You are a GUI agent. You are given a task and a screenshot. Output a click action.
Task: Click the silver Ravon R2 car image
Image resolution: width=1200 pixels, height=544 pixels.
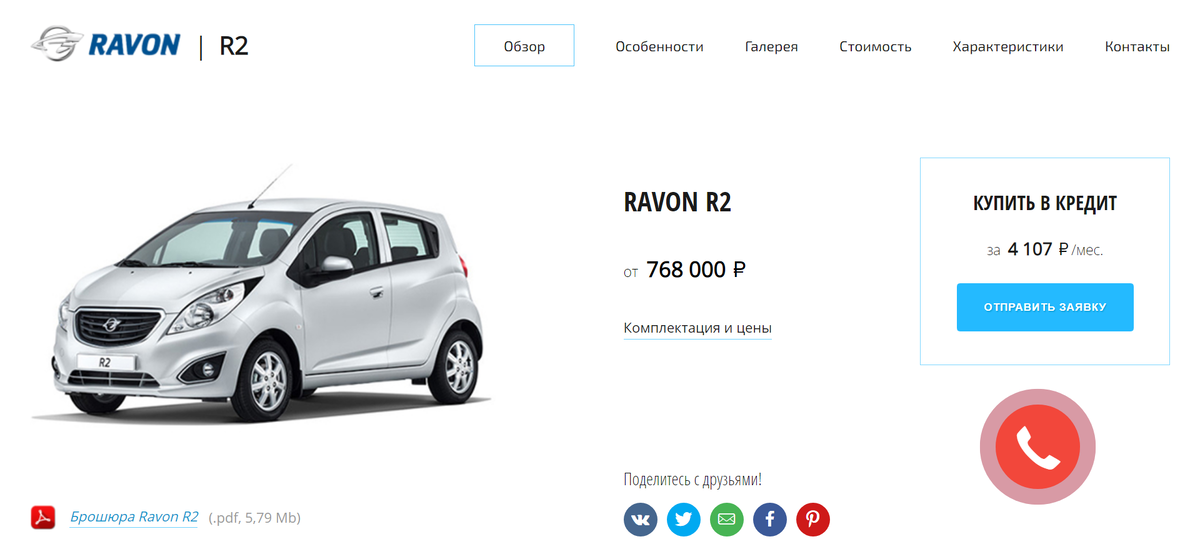(x=262, y=300)
